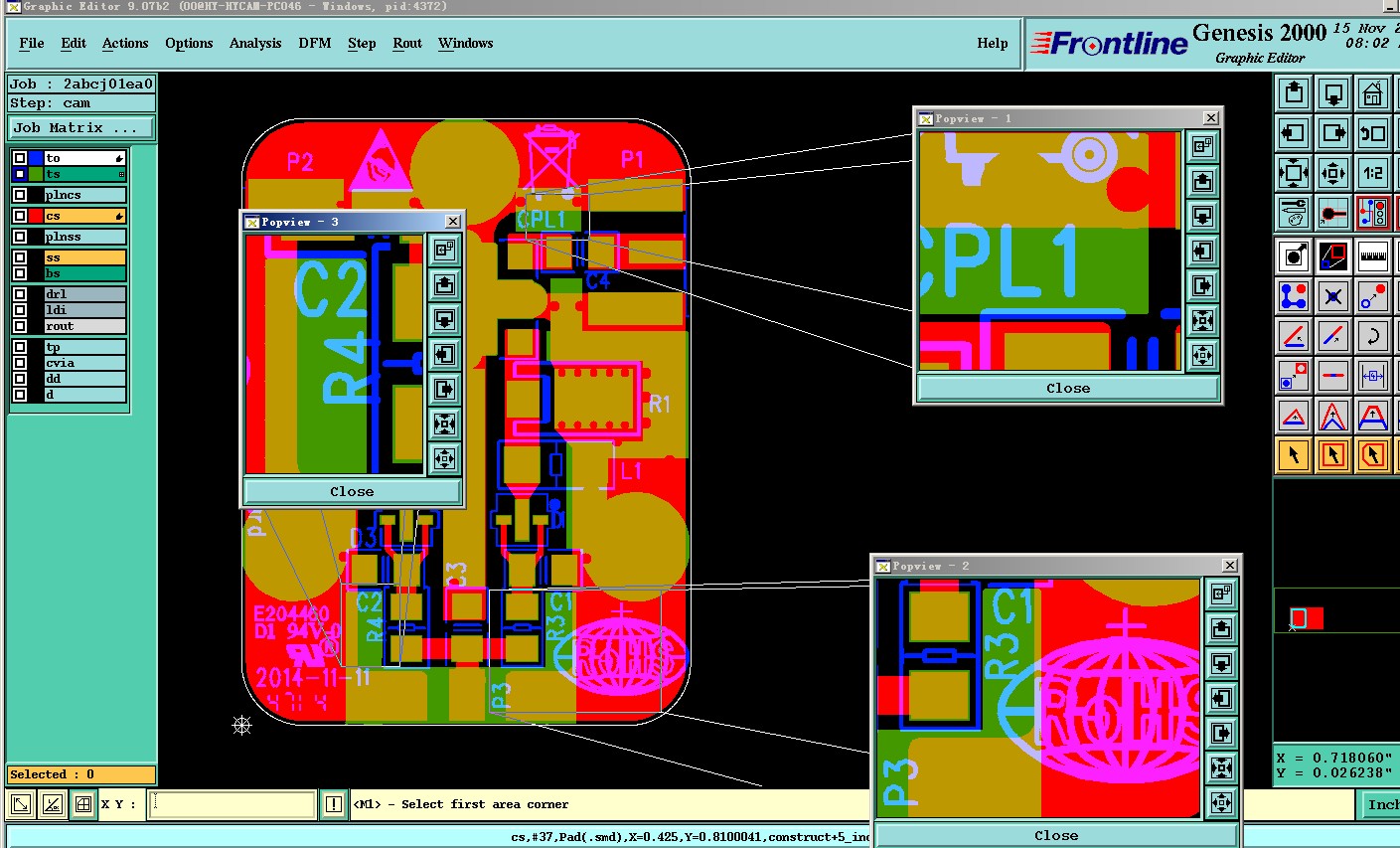Toggle the checkbox for layer 'plnss'

20,237
